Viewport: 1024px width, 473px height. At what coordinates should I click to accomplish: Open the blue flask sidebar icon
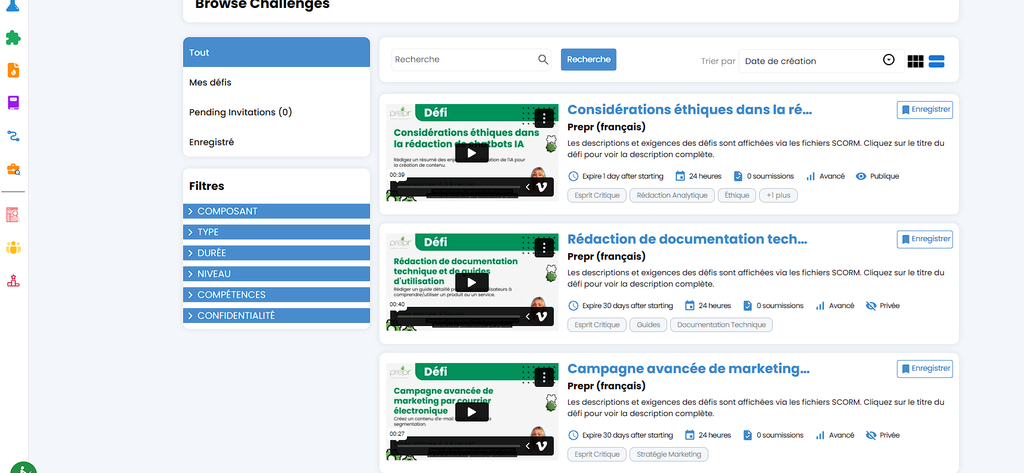click(13, 5)
